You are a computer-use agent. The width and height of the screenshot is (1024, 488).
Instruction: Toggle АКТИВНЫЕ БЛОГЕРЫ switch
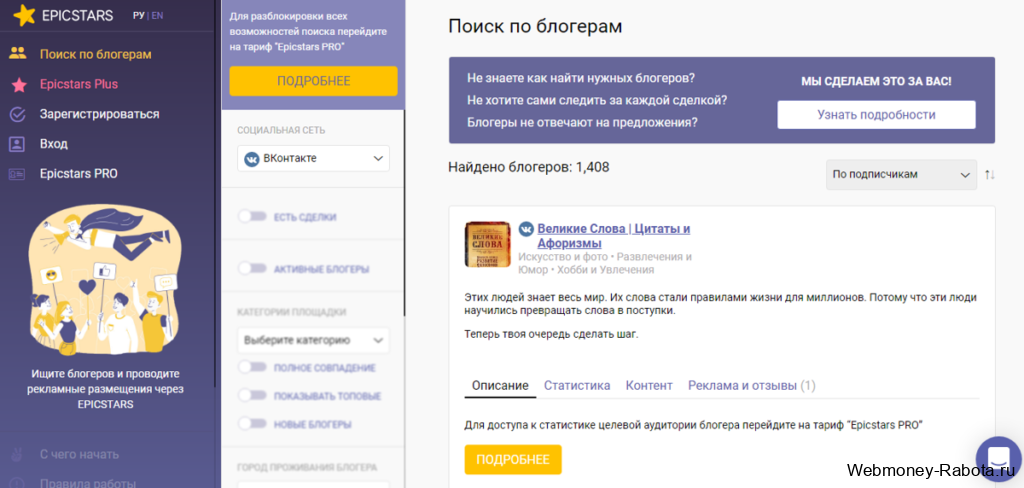pyautogui.click(x=252, y=268)
